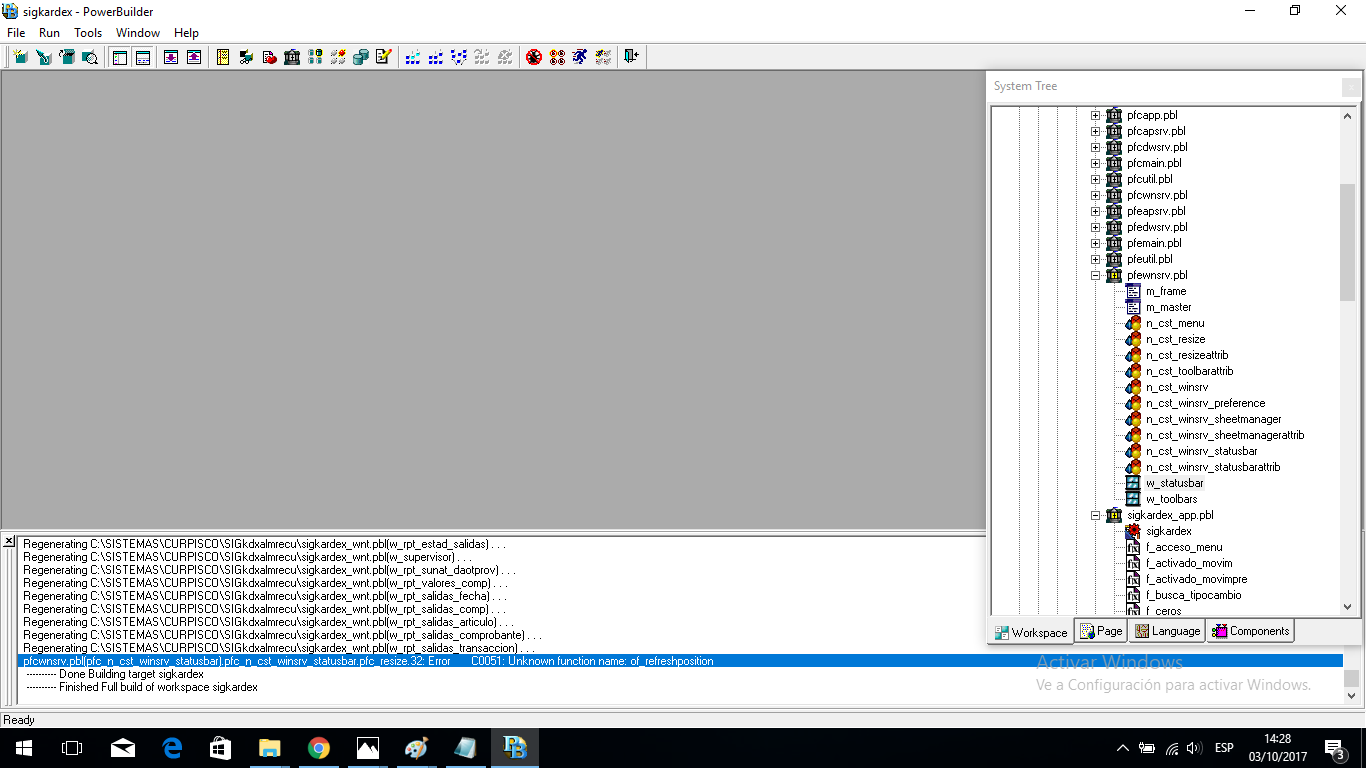Open the DB Profile toolbar icon
This screenshot has width=1366, height=768.
pyautogui.click(x=315, y=57)
